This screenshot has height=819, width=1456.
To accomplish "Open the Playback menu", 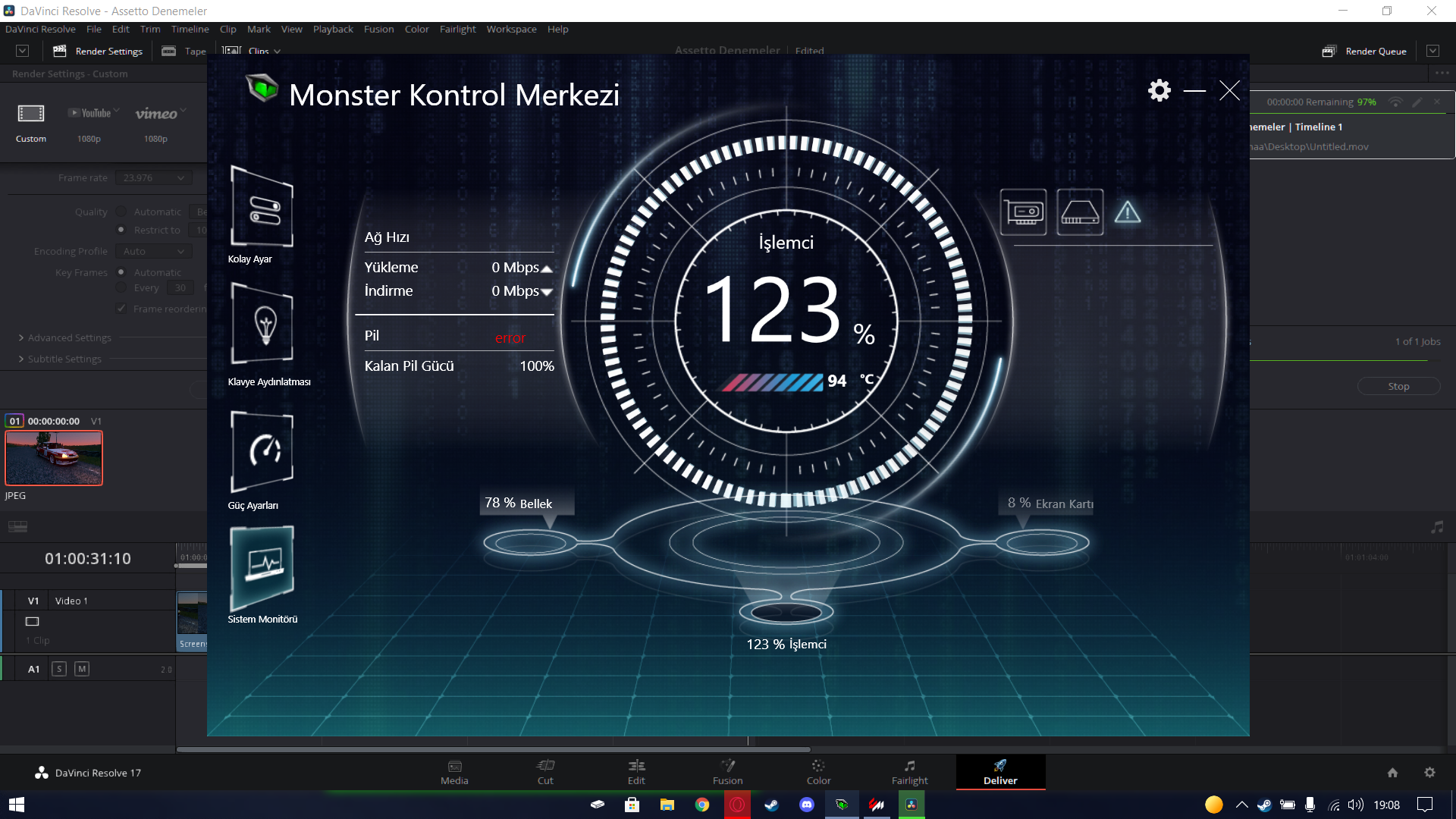I will pos(333,29).
